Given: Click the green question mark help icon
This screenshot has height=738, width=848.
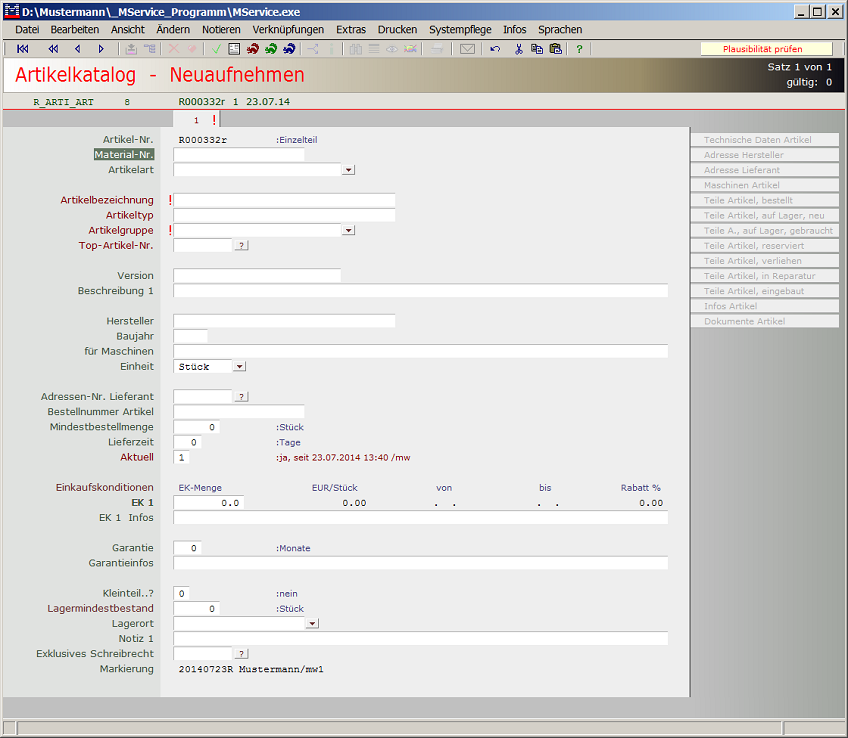Looking at the screenshot, I should pyautogui.click(x=579, y=49).
